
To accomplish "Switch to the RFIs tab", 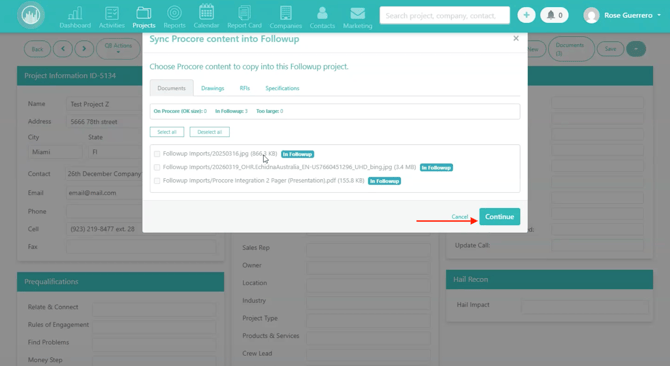I will 244,88.
